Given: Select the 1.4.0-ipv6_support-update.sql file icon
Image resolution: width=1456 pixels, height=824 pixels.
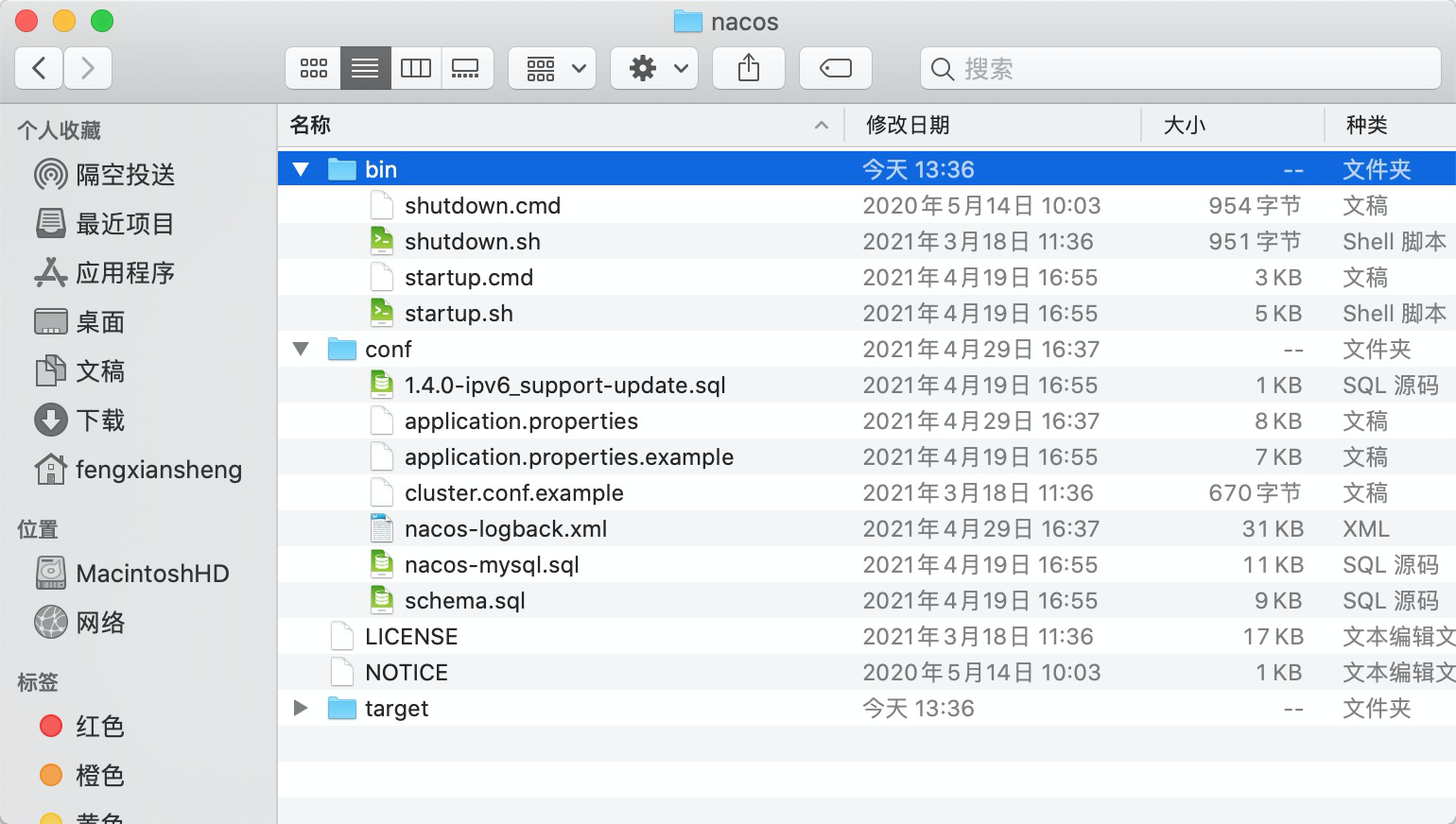Looking at the screenshot, I should (x=381, y=385).
